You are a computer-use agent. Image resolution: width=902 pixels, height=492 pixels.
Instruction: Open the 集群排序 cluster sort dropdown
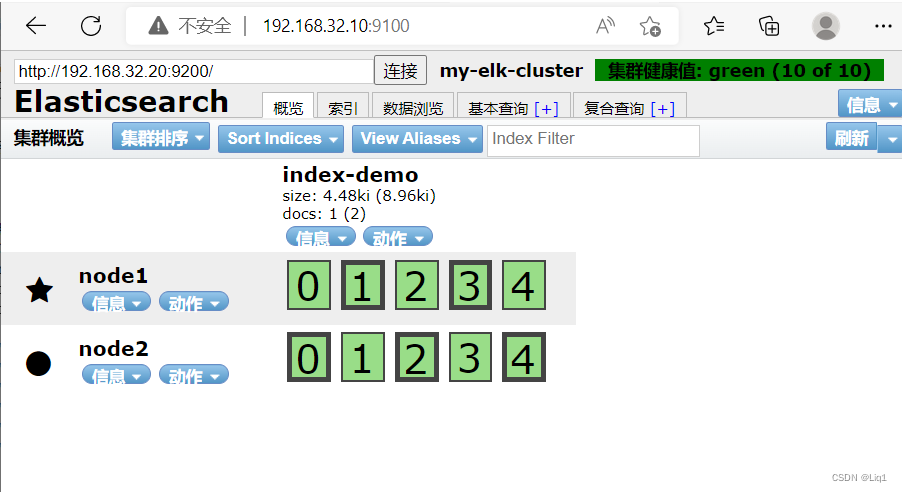click(x=161, y=138)
